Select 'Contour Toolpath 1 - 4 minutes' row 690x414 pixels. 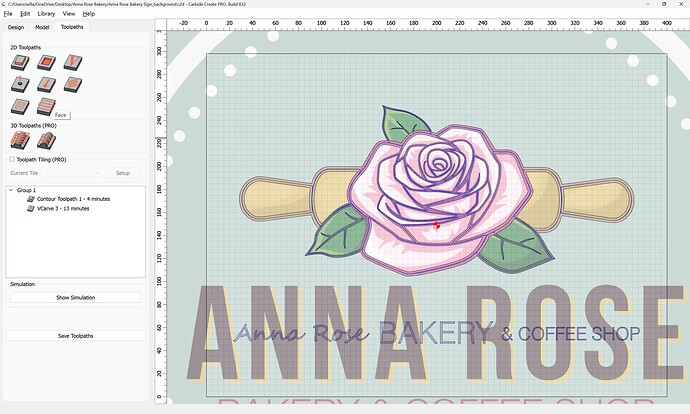click(73, 199)
